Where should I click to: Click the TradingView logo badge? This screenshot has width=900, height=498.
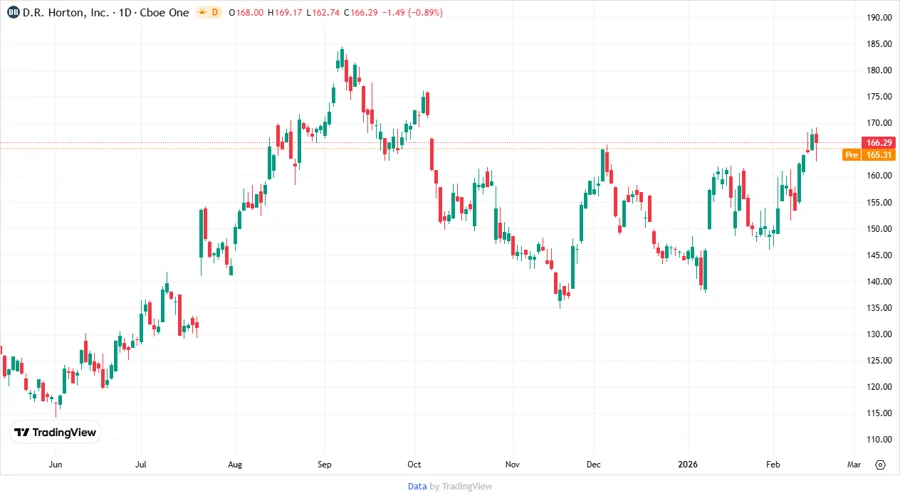[x=56, y=432]
